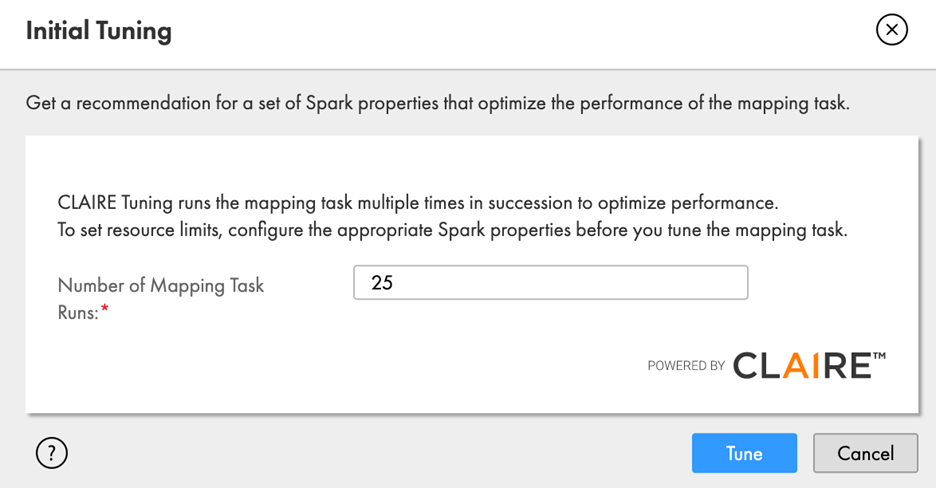The height and width of the screenshot is (488, 936).
Task: Click the CLAIRE logo
Action: pos(802,365)
